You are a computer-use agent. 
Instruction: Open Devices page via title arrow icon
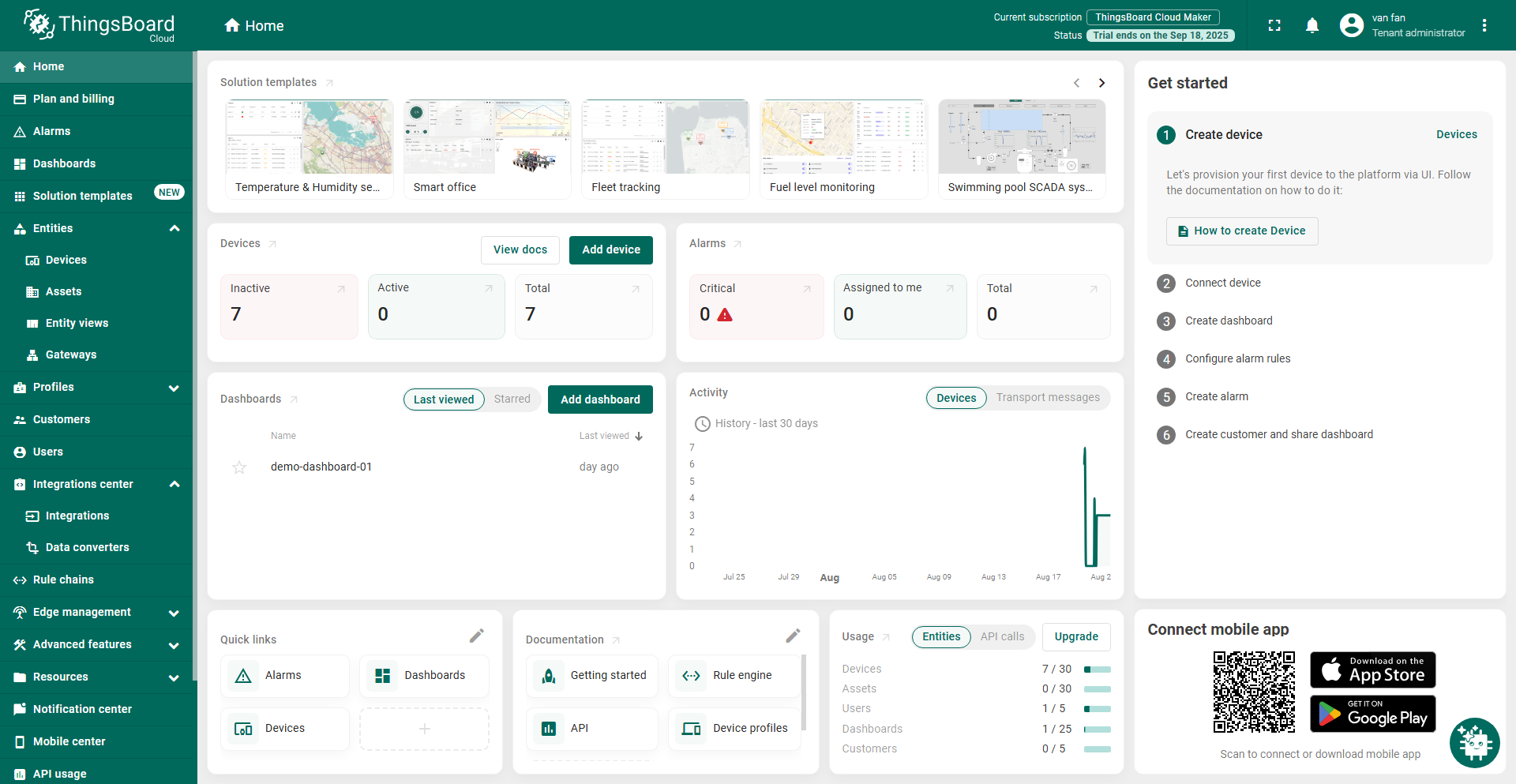tap(272, 244)
